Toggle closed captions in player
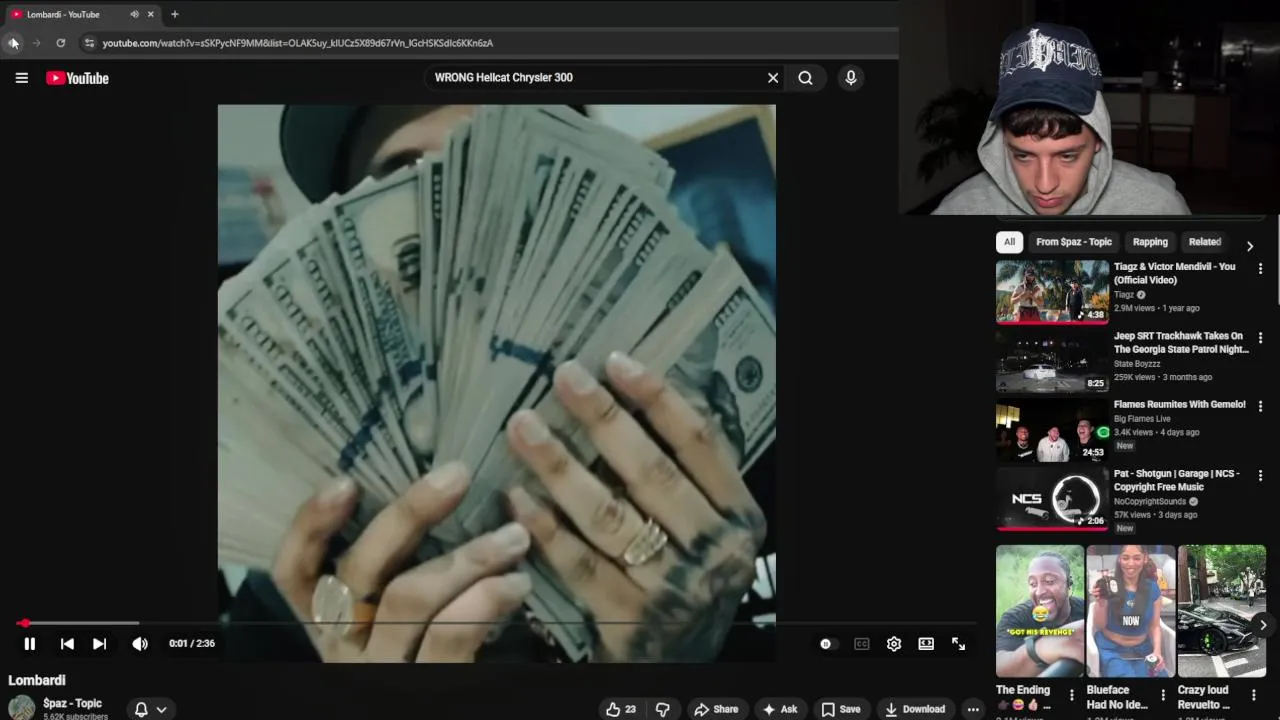Viewport: 1280px width, 720px height. pos(861,644)
